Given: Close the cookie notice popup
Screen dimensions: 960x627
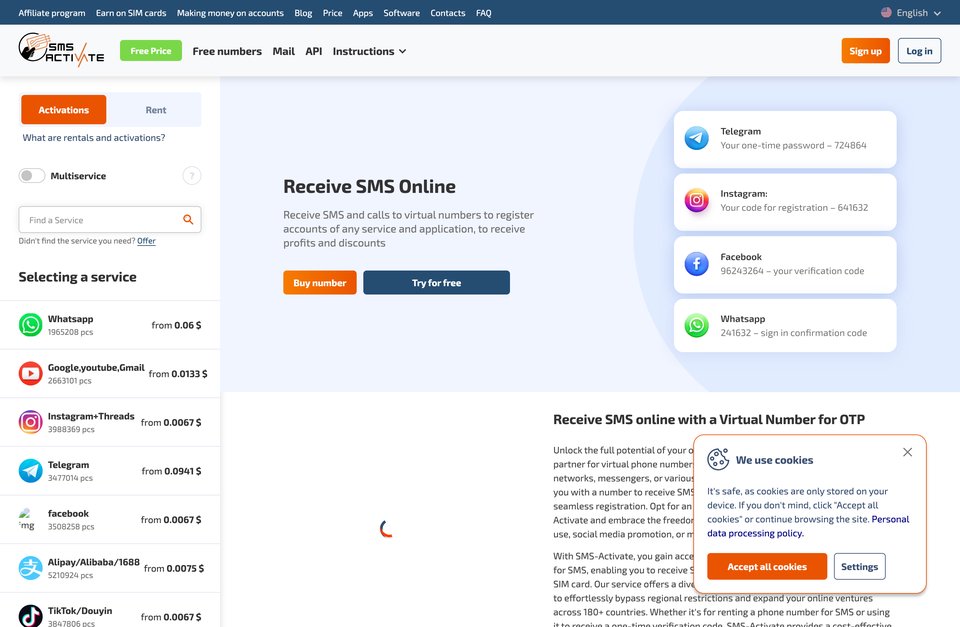Looking at the screenshot, I should (907, 452).
